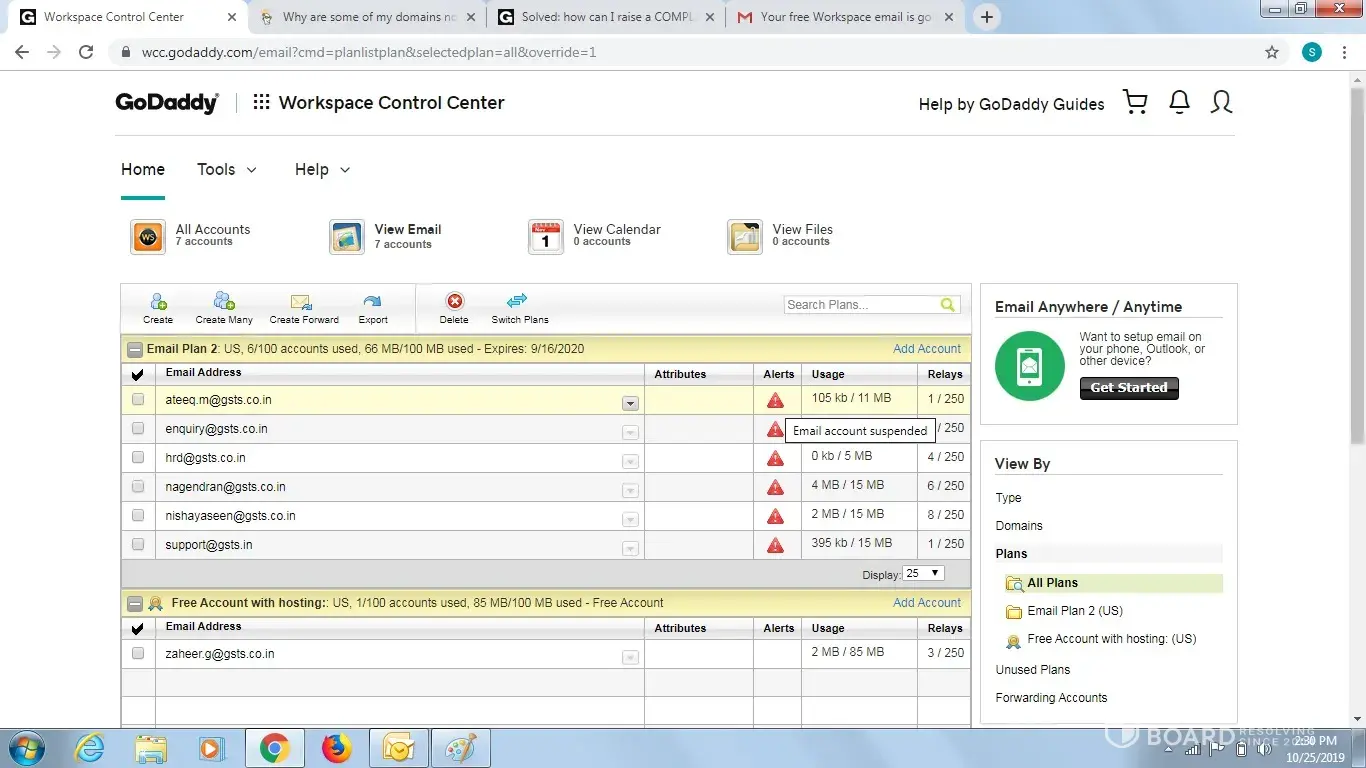Select checkbox next to support@gsts.in
Image resolution: width=1366 pixels, height=768 pixels.
pos(138,544)
